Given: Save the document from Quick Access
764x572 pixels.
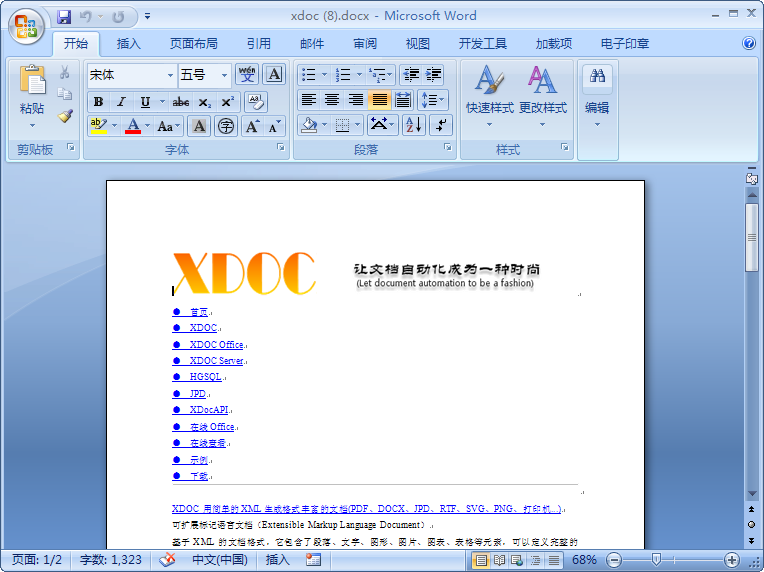Looking at the screenshot, I should pos(64,17).
